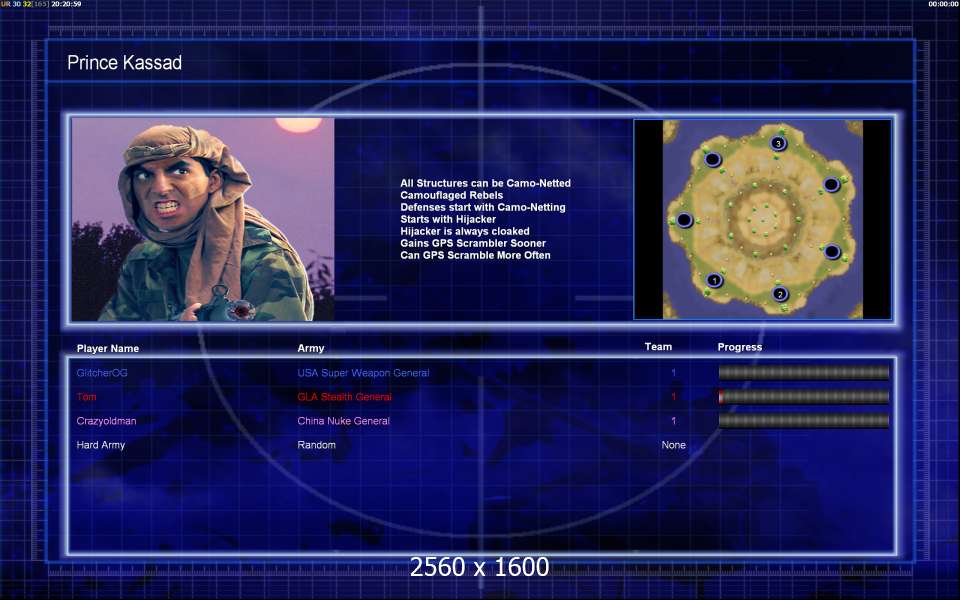Click Tom's team number
The height and width of the screenshot is (600, 960).
(673, 397)
